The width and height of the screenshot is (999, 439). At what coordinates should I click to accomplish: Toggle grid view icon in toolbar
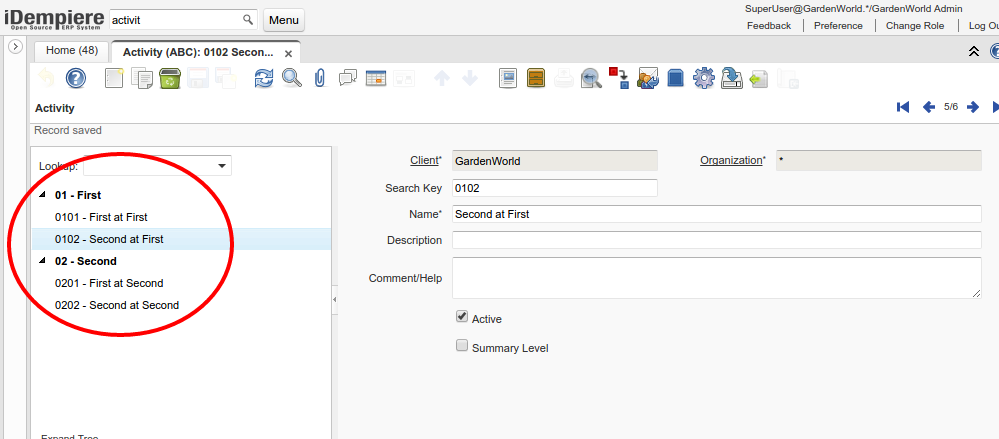pos(376,78)
